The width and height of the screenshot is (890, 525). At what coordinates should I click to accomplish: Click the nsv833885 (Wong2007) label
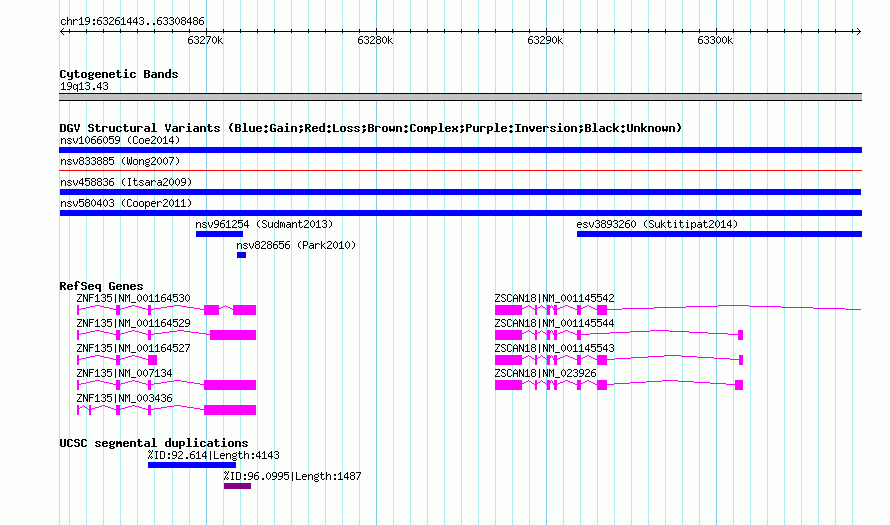pyautogui.click(x=120, y=161)
